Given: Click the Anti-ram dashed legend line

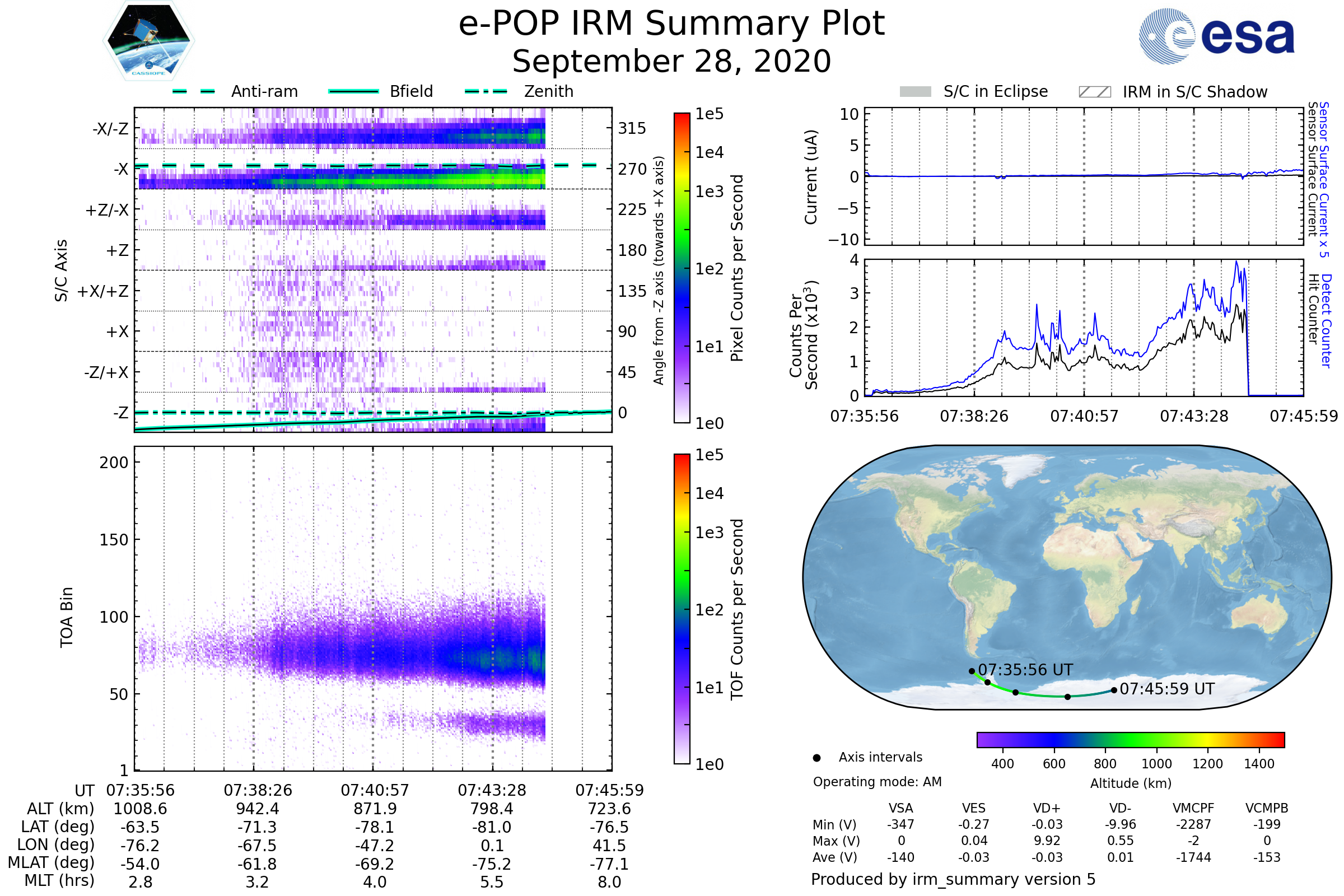Looking at the screenshot, I should [194, 91].
